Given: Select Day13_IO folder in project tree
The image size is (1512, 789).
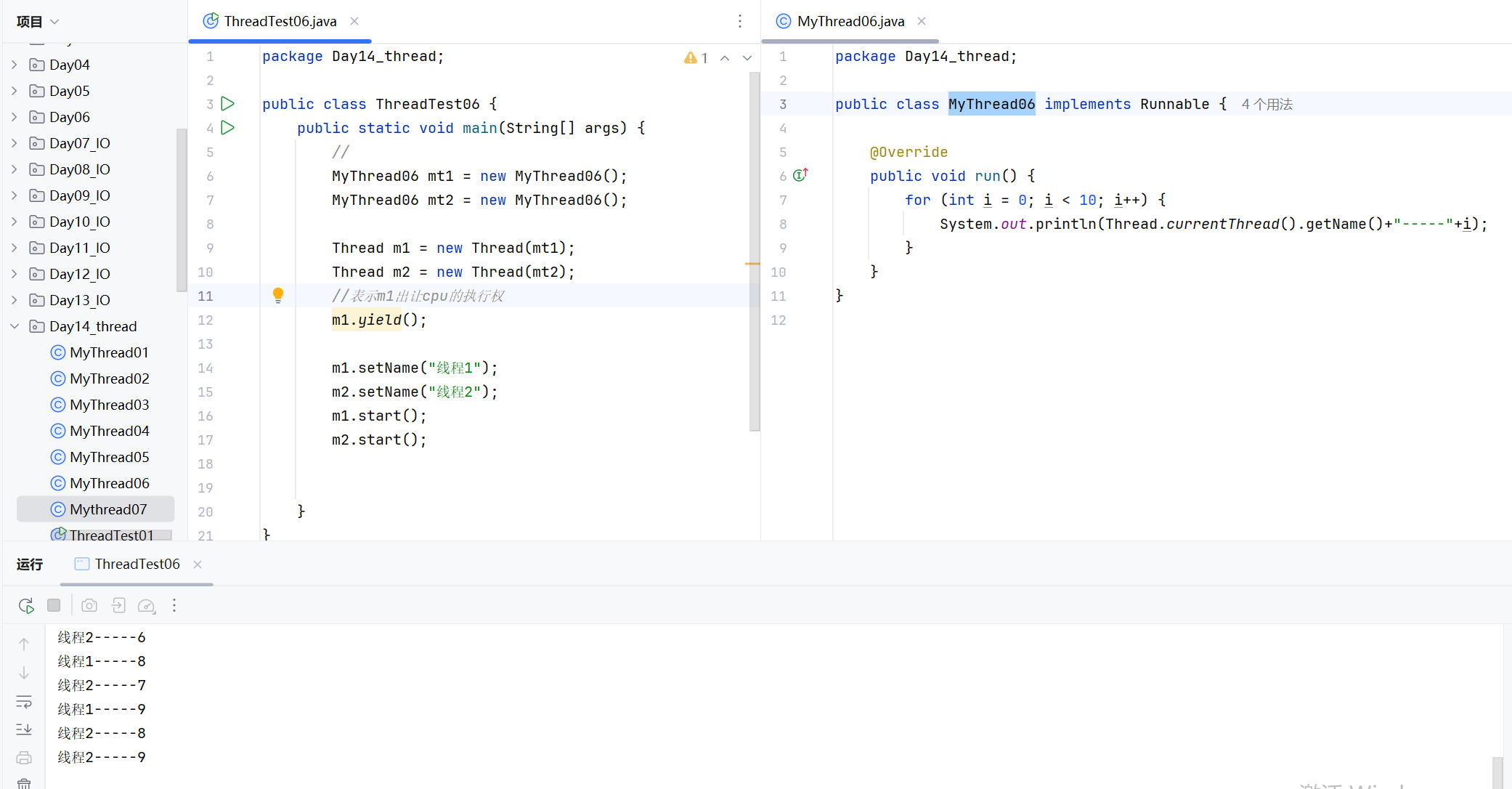Looking at the screenshot, I should pos(79,300).
